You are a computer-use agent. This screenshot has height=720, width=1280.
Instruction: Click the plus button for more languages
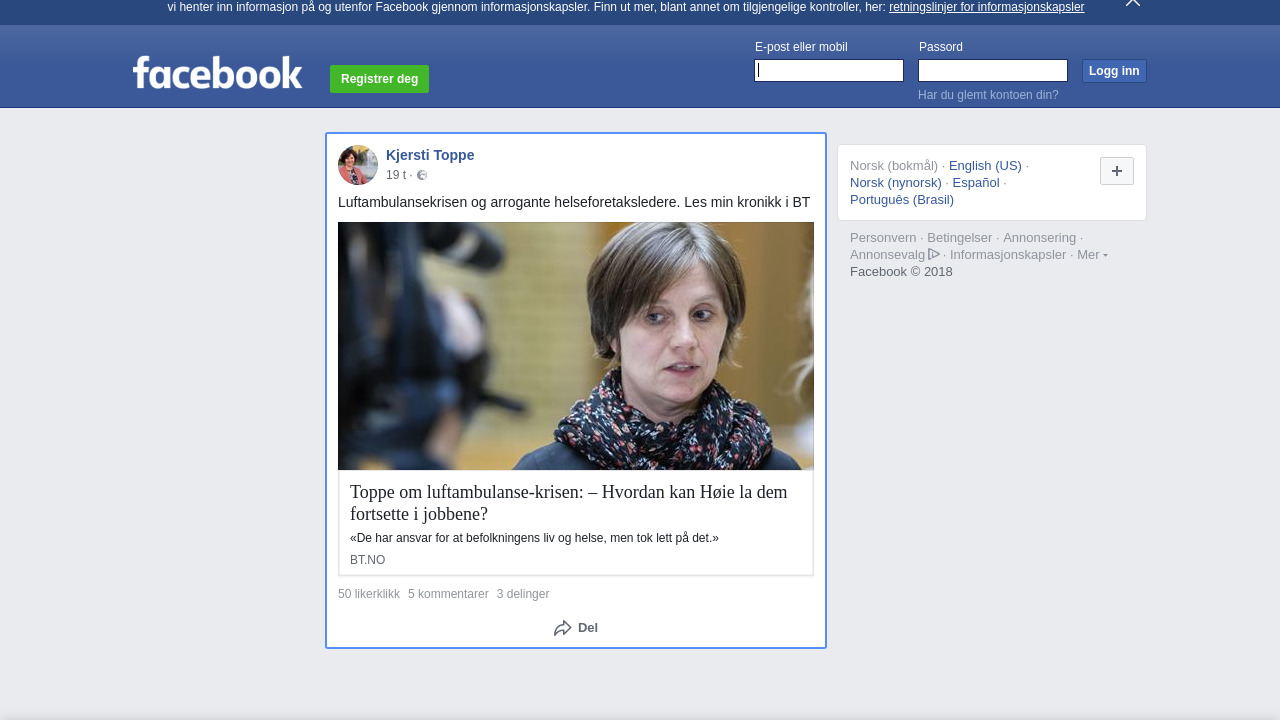click(1117, 171)
